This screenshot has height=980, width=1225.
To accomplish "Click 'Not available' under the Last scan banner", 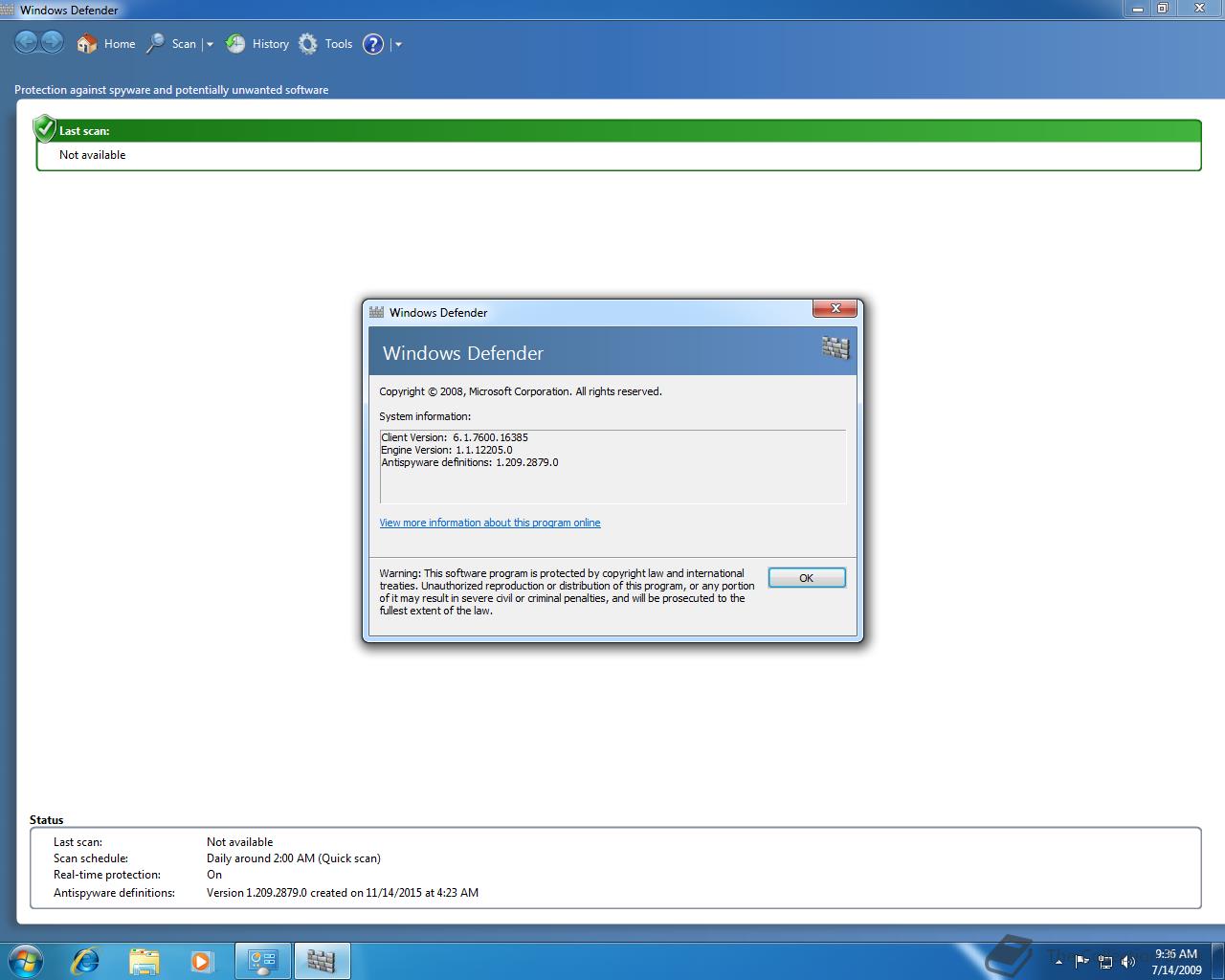I will (92, 155).
